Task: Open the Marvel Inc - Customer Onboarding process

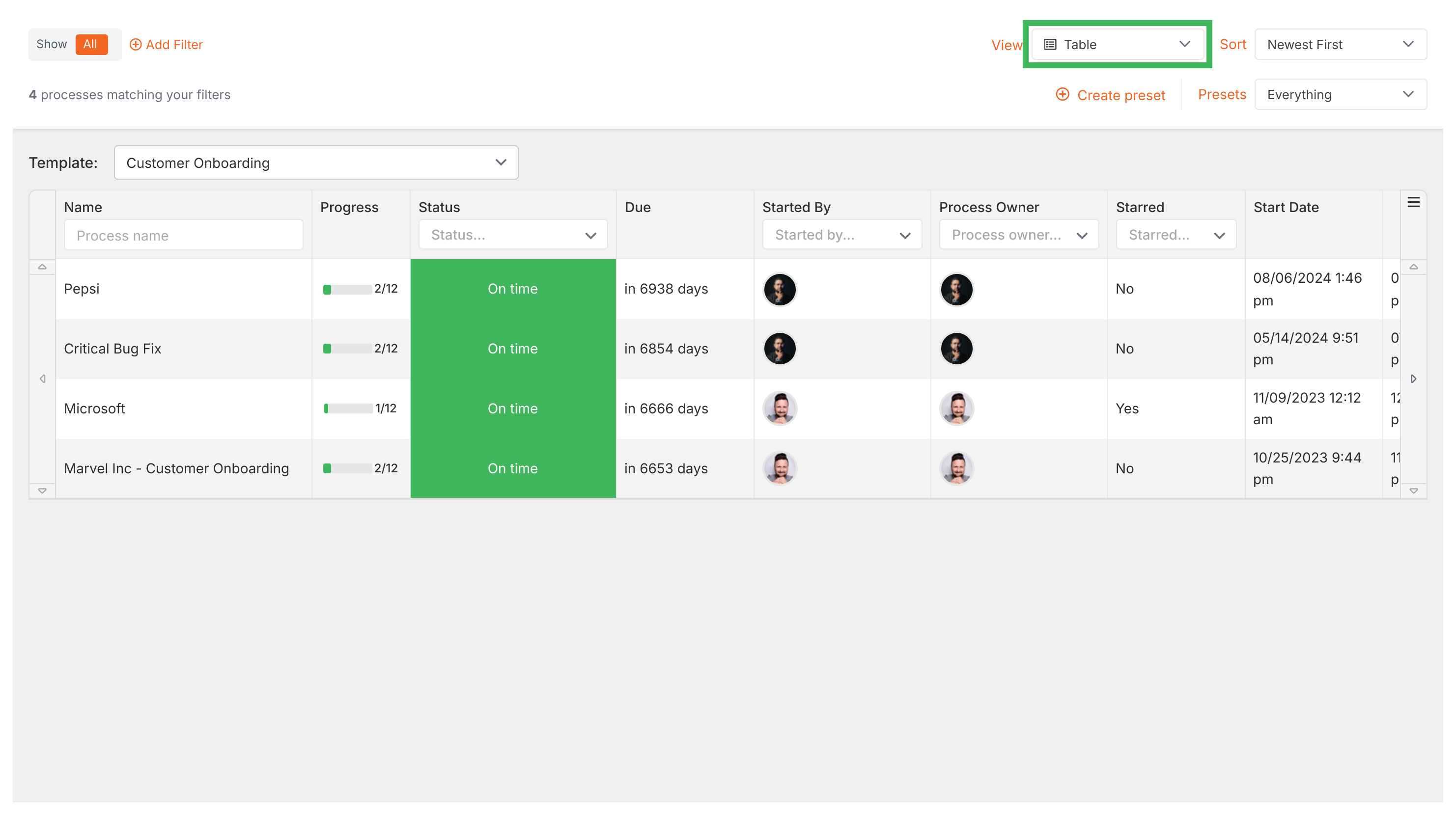Action: point(176,468)
